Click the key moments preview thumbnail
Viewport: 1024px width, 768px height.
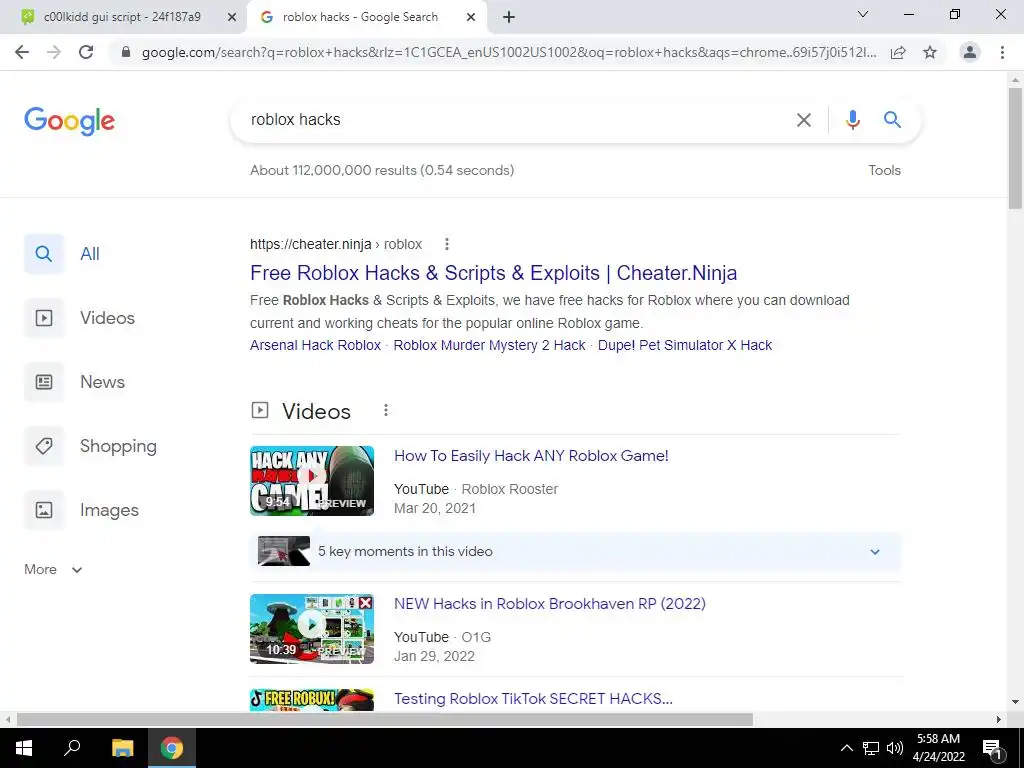click(283, 551)
